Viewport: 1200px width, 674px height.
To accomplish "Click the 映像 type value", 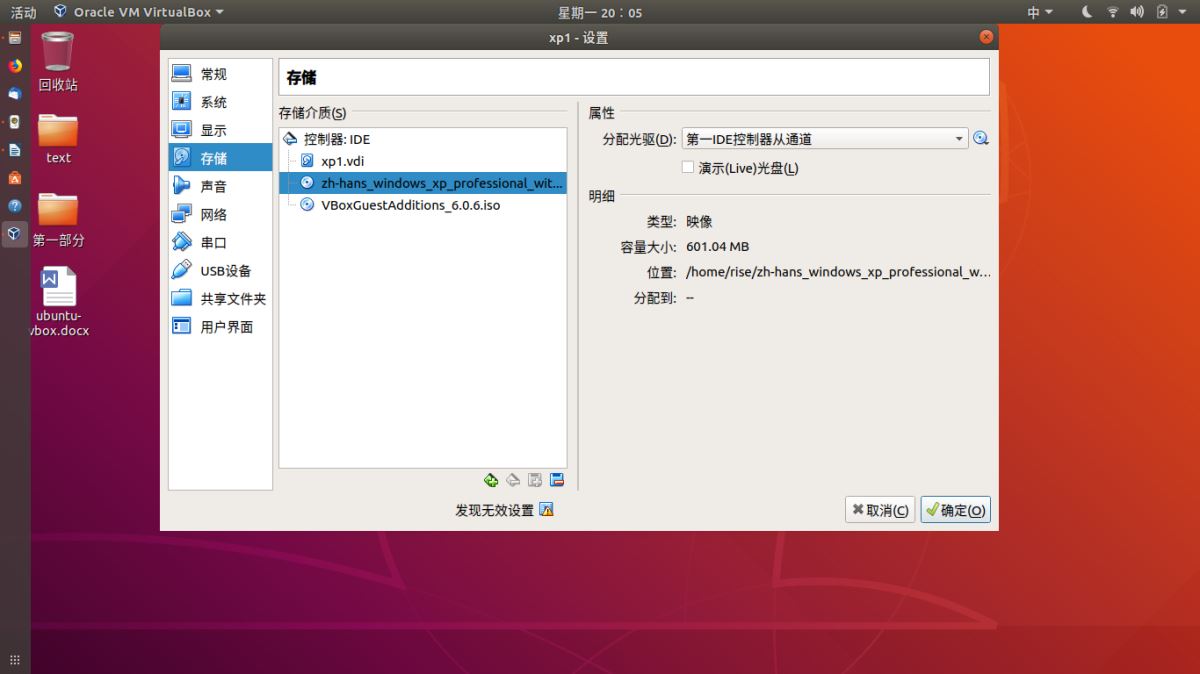I will (x=699, y=222).
